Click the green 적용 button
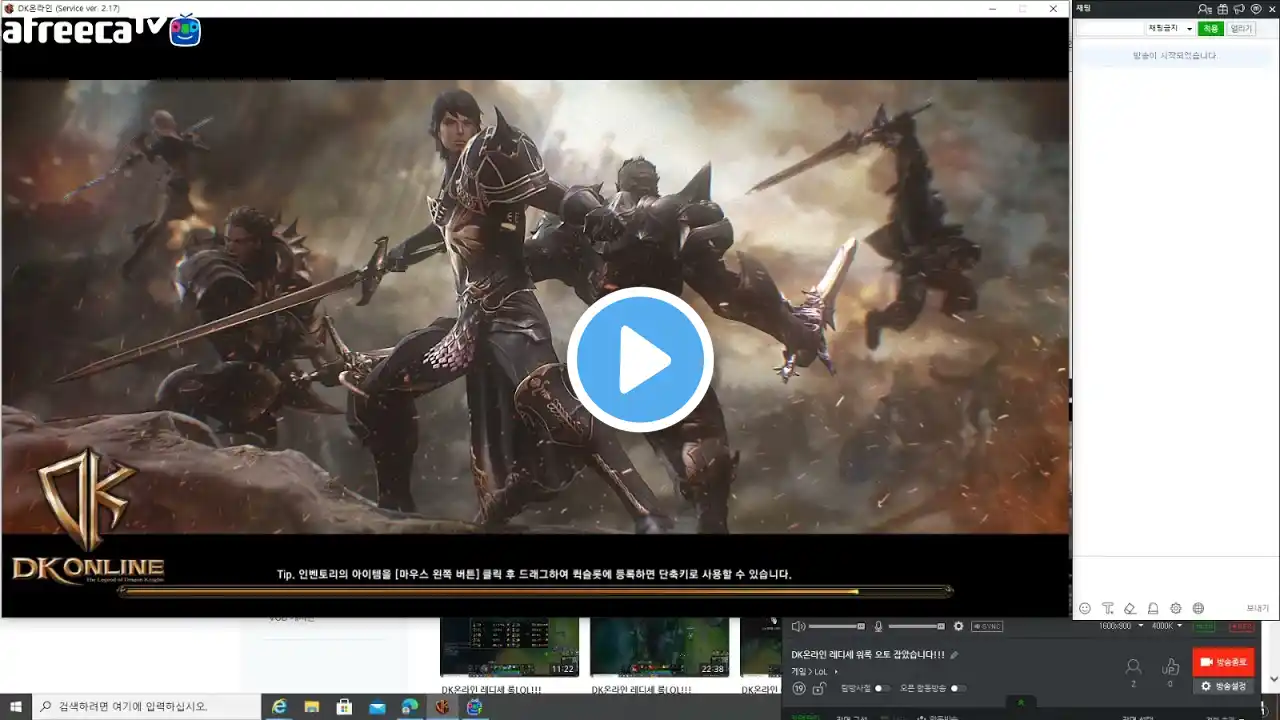Viewport: 1280px width, 720px height. pos(1211,29)
